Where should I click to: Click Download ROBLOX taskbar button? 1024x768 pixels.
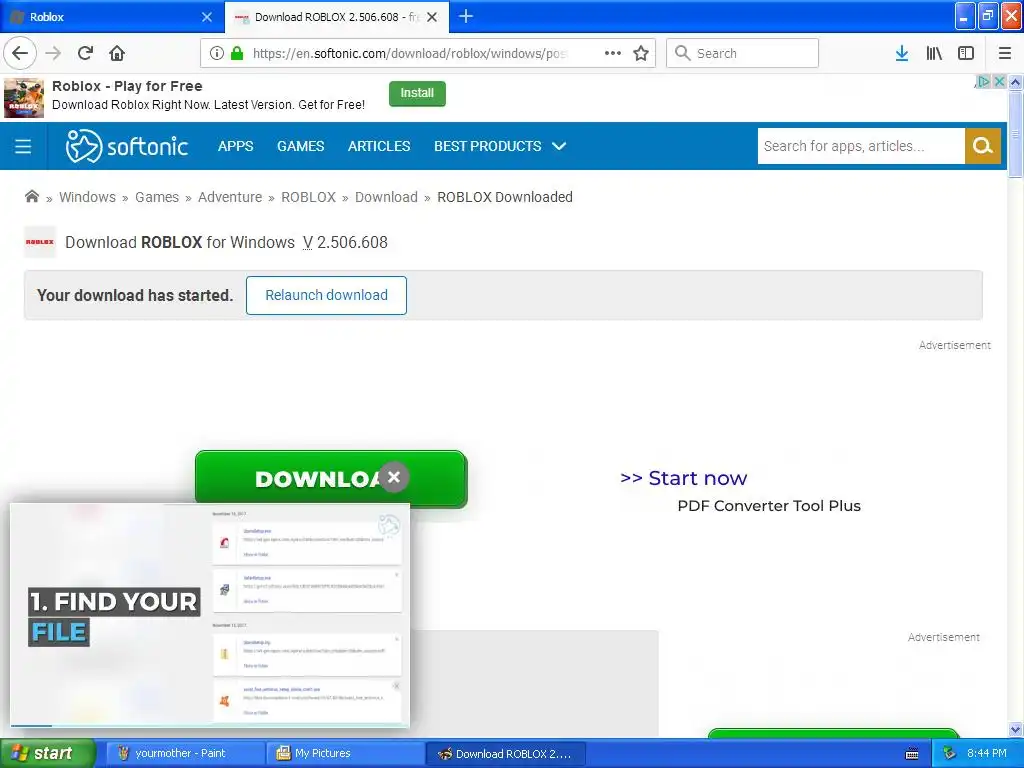click(x=505, y=754)
